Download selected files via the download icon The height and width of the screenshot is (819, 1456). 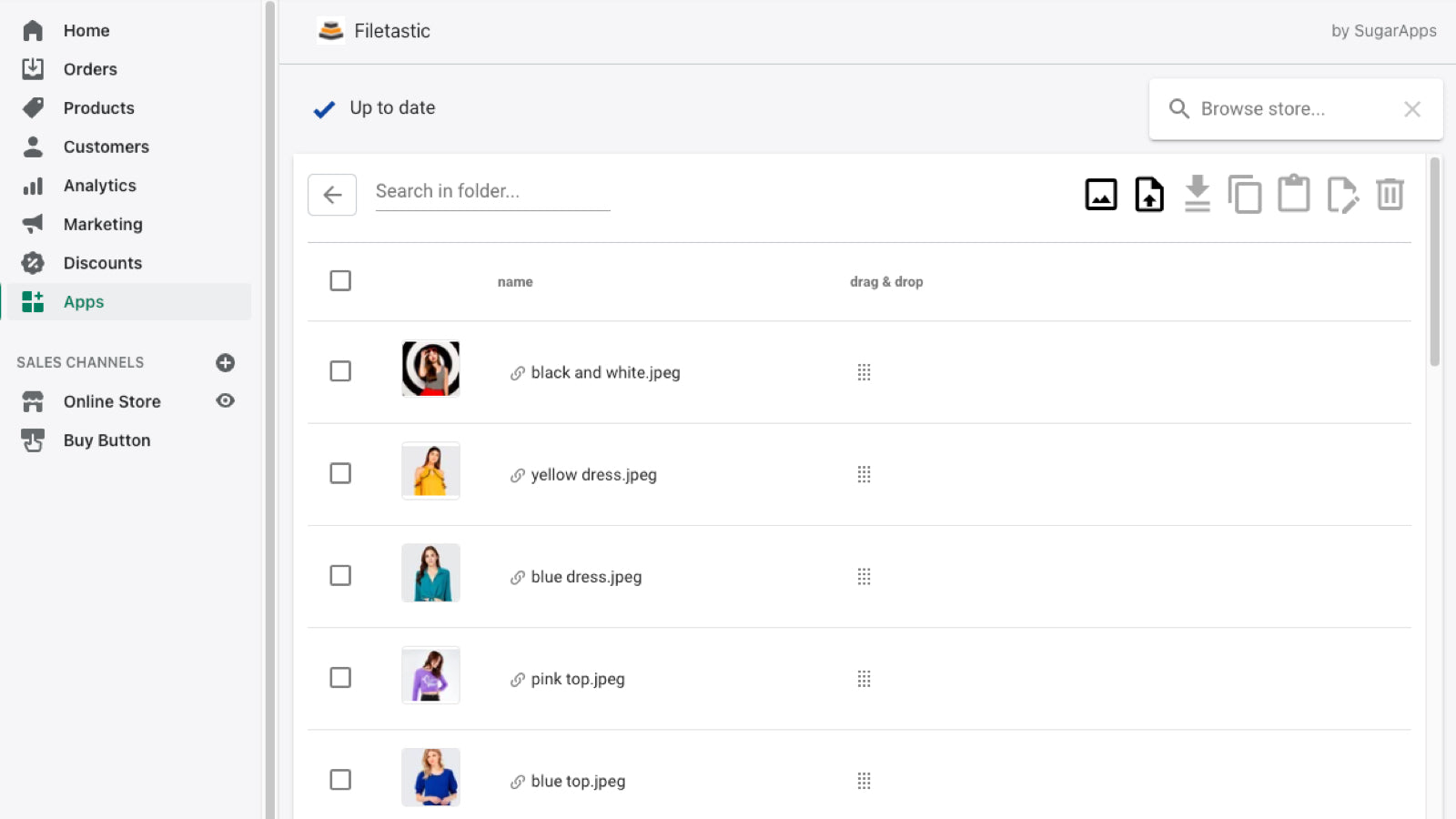click(1197, 194)
